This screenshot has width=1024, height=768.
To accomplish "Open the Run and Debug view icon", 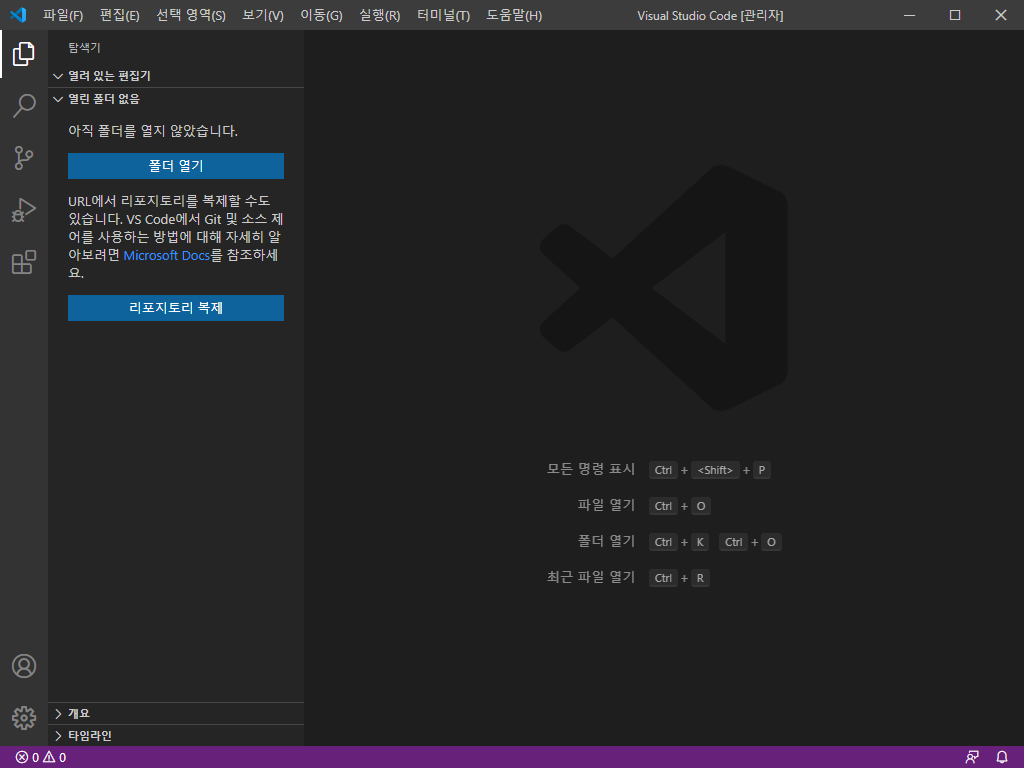I will click(24, 210).
